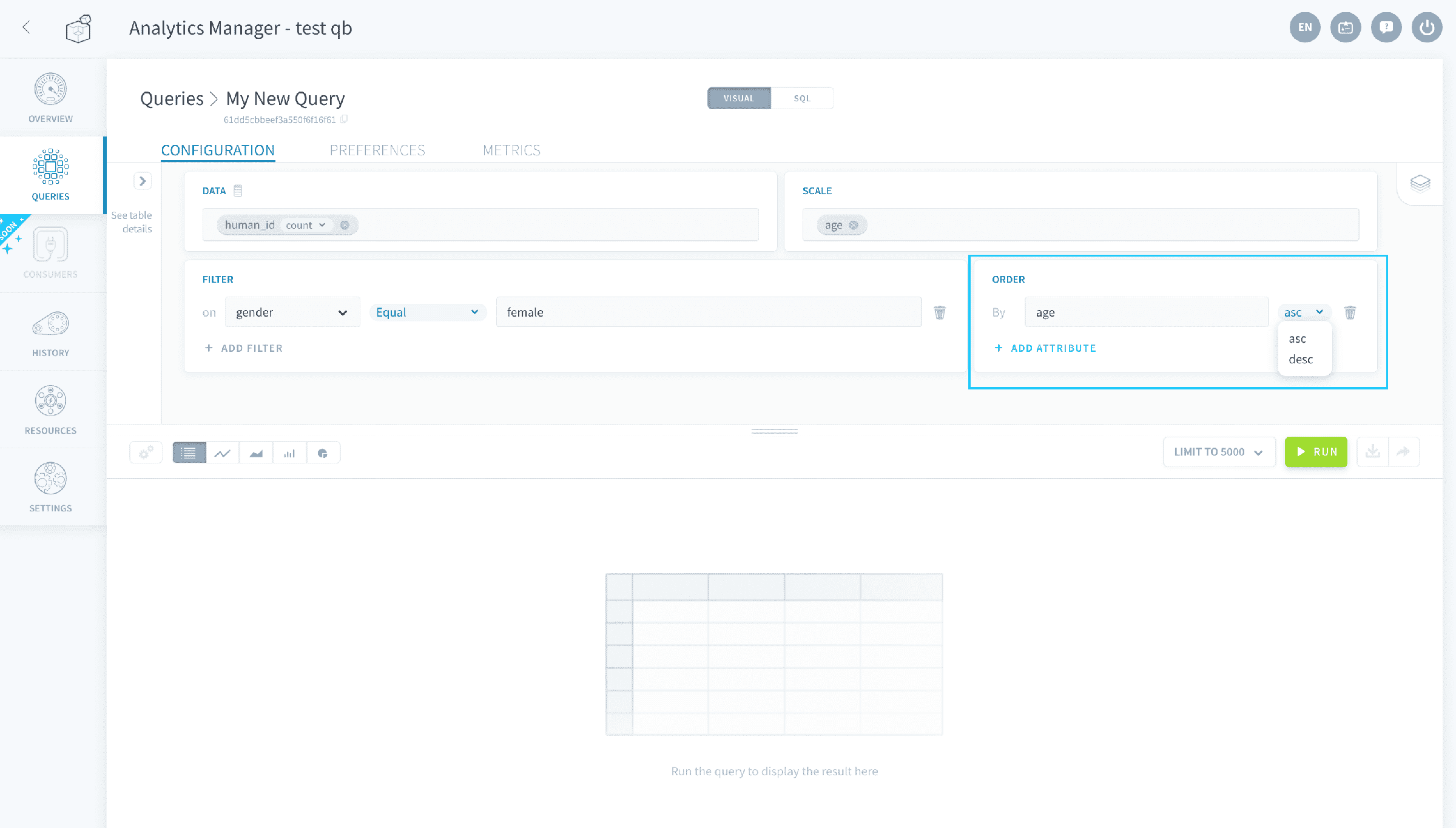Open Queries in the sidebar
This screenshot has width=1456, height=828.
[51, 175]
